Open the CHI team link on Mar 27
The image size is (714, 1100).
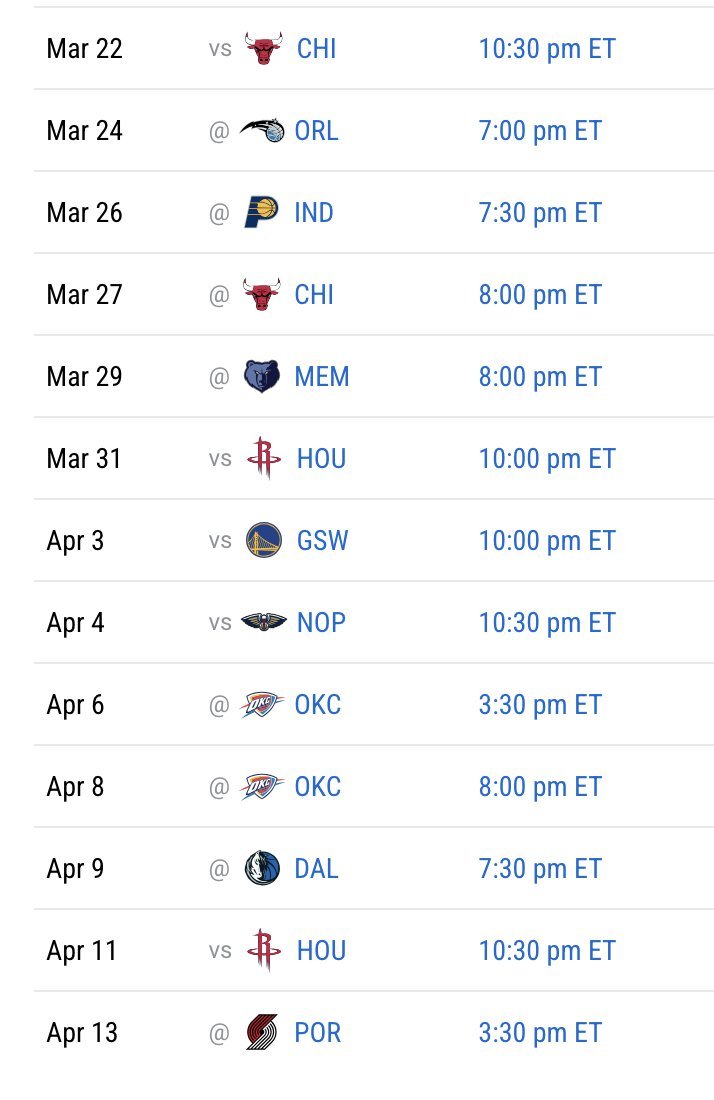(314, 295)
